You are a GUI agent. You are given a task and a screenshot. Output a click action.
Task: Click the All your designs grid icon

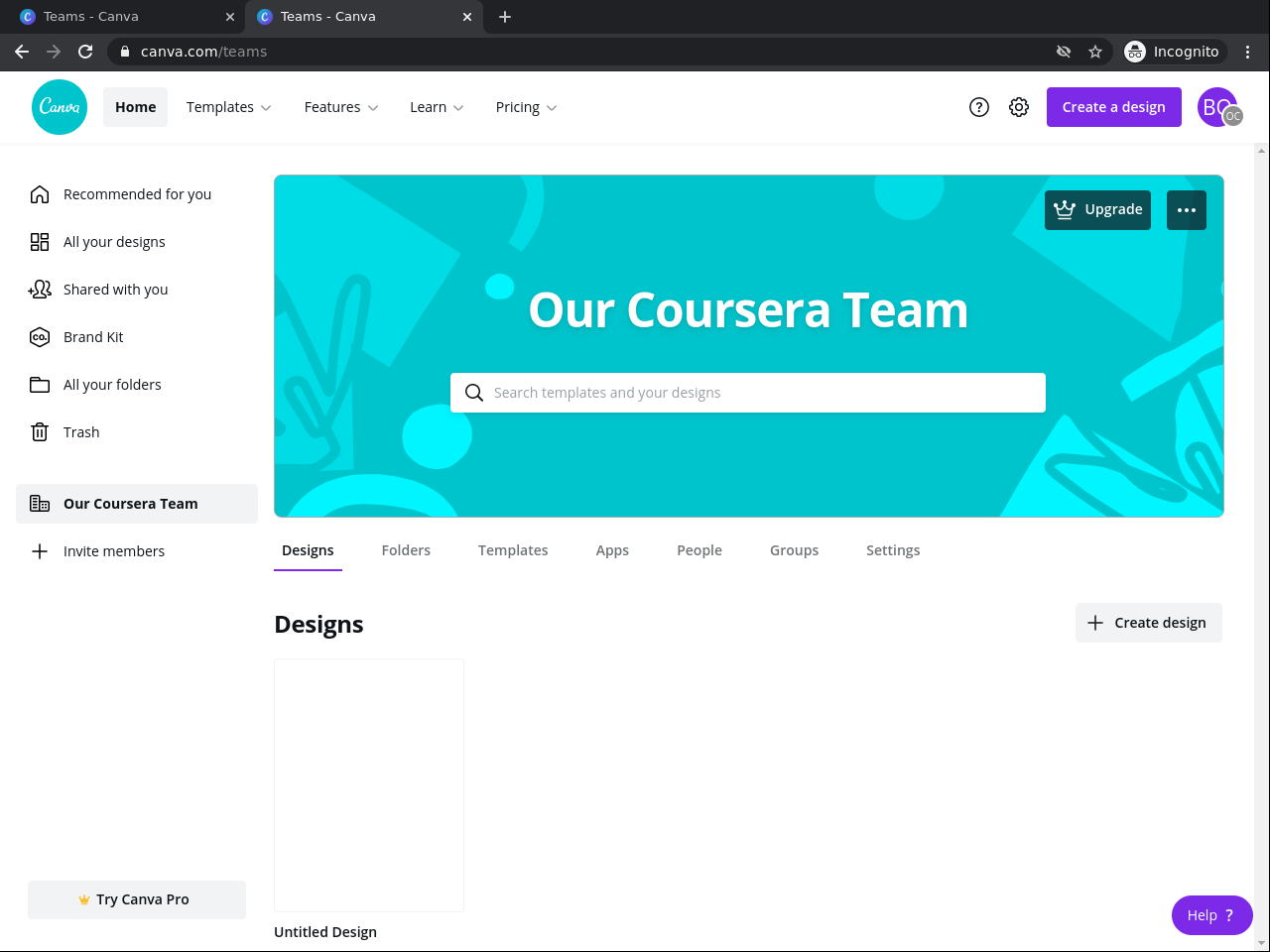pos(40,242)
